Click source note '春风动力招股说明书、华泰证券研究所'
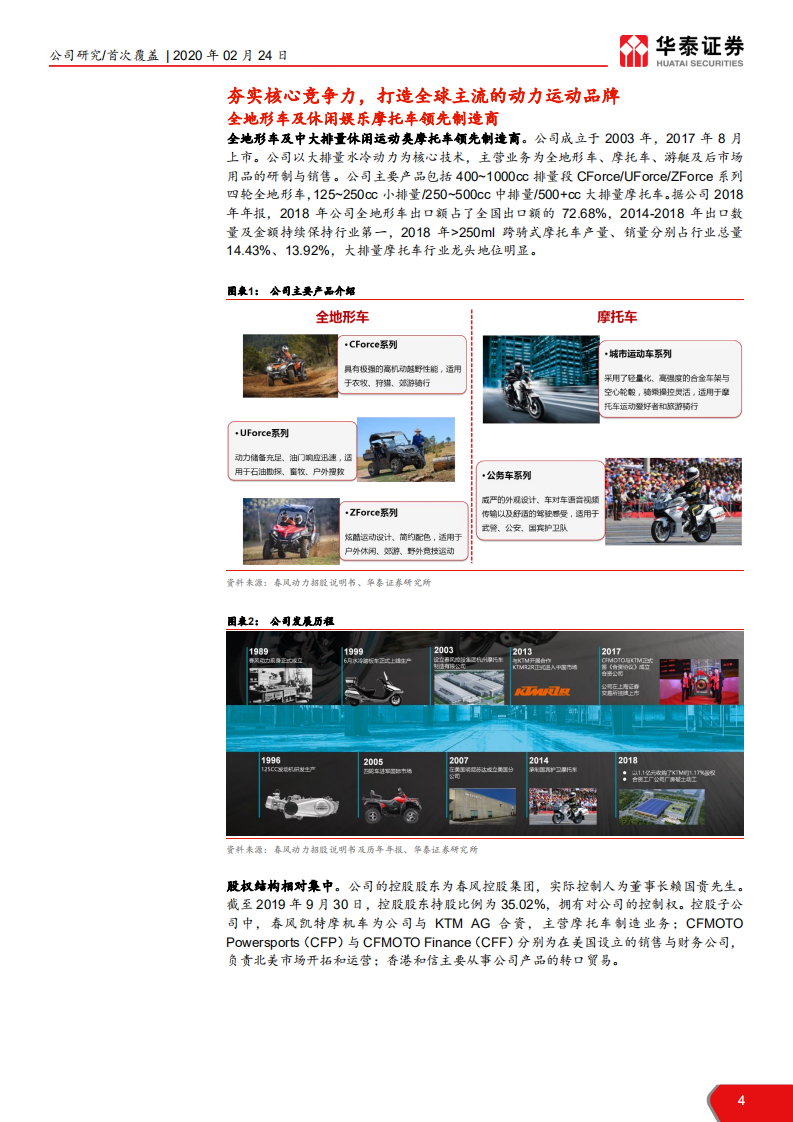This screenshot has width=793, height=1122. (x=352, y=582)
